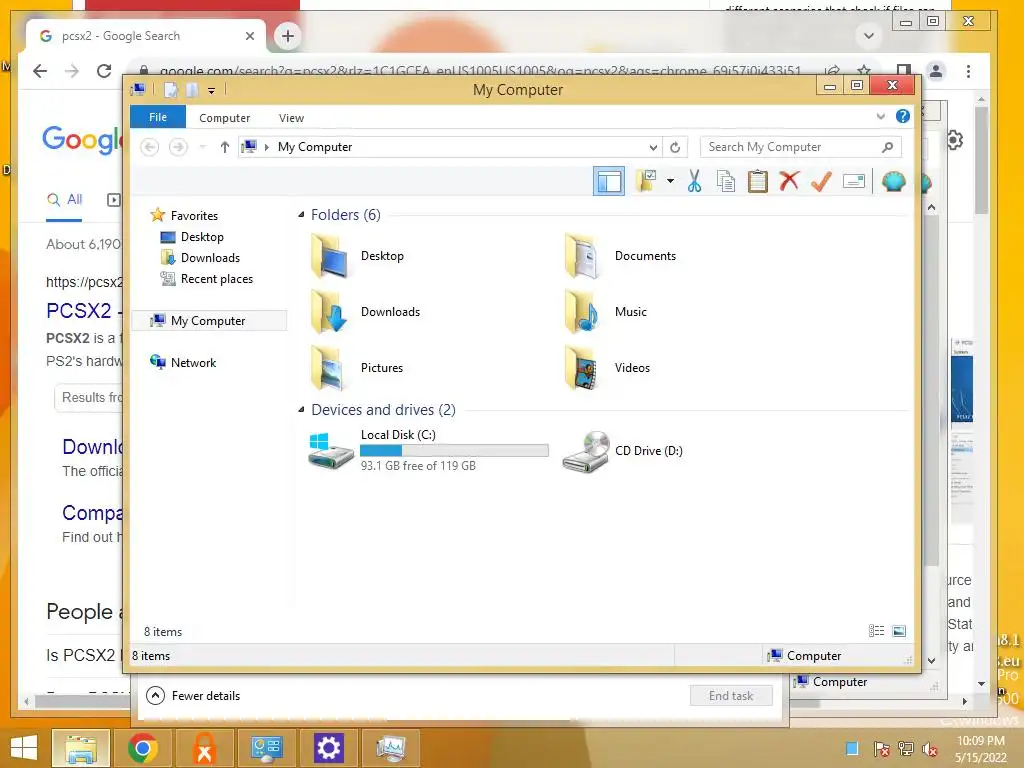The image size is (1024, 768).
Task: Click the teal shell icon in the toolbar
Action: click(893, 181)
